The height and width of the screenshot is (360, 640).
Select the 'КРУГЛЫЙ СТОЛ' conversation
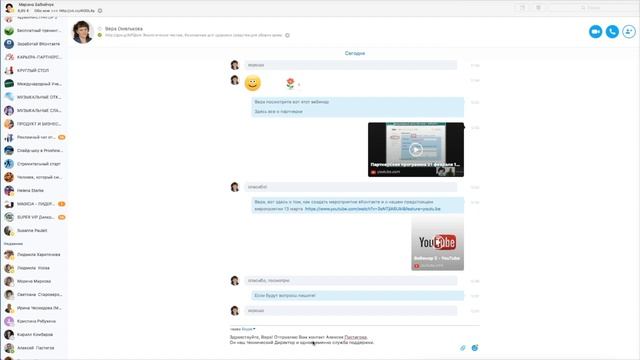click(34, 71)
